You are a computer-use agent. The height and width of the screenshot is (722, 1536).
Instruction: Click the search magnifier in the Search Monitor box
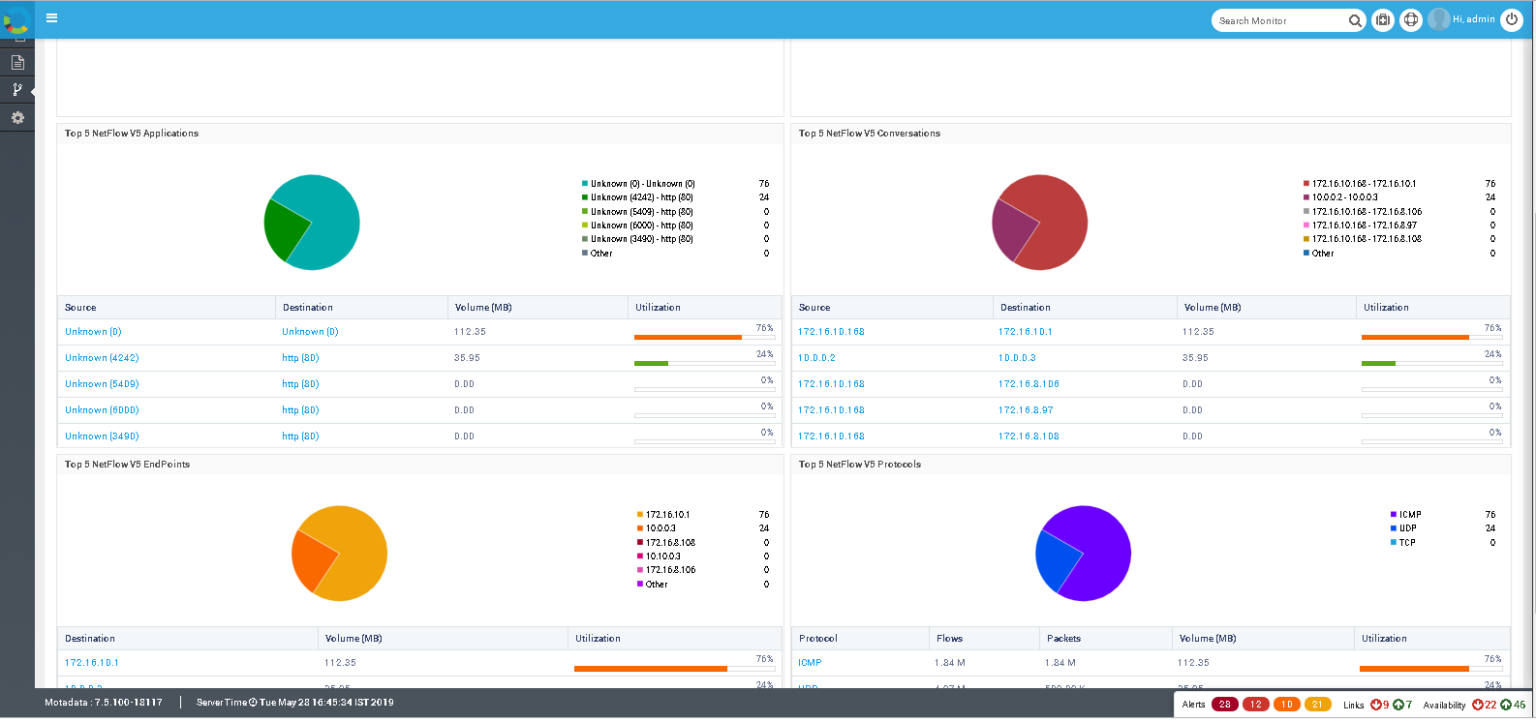tap(1355, 20)
